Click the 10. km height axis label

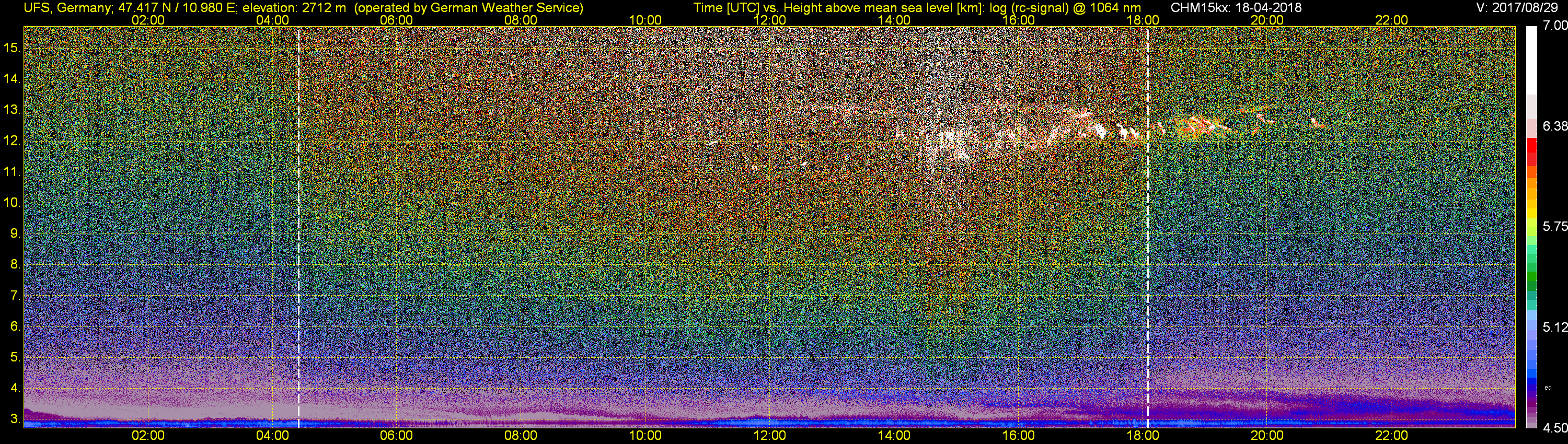(12, 203)
